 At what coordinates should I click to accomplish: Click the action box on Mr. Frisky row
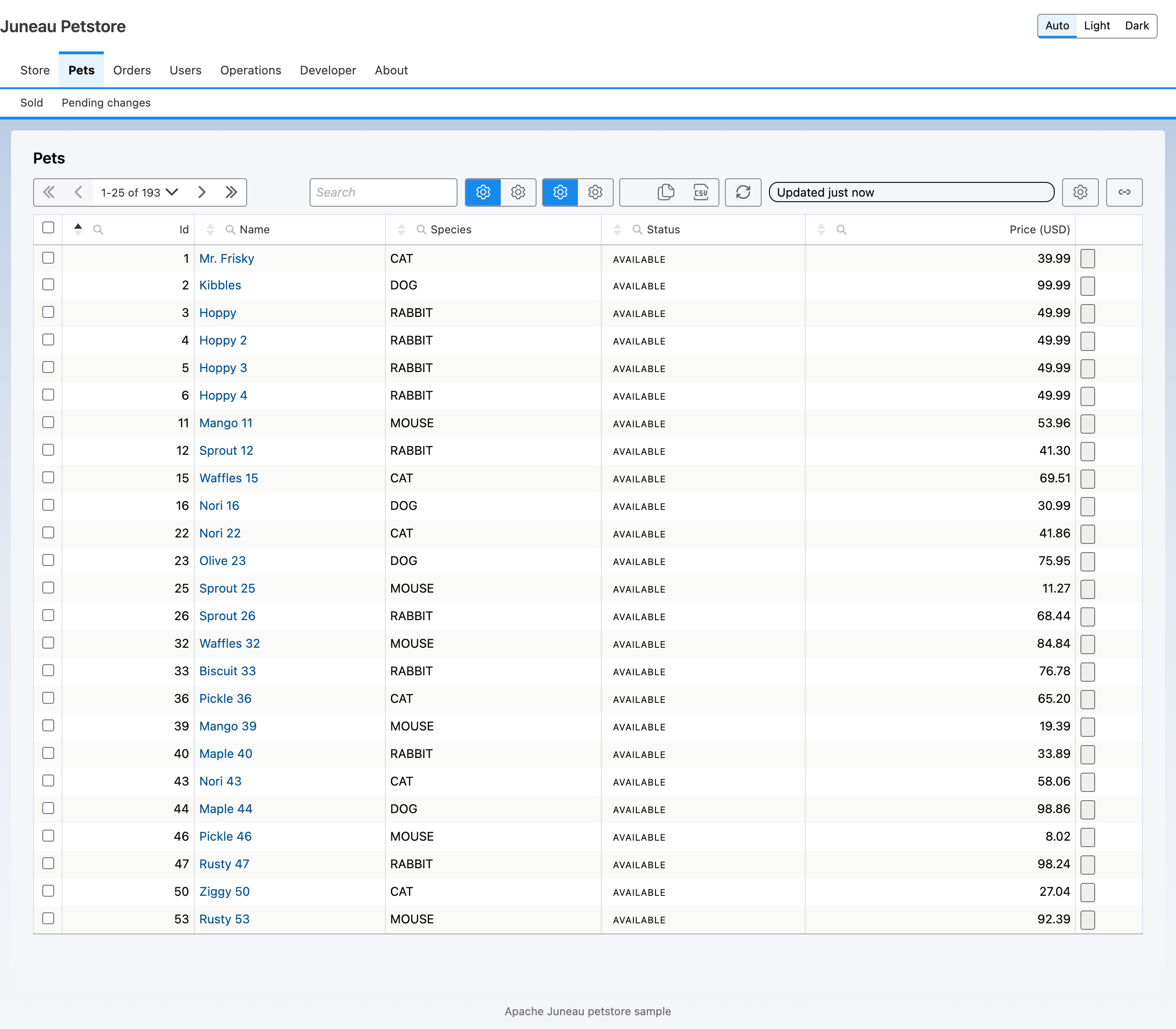click(1088, 259)
